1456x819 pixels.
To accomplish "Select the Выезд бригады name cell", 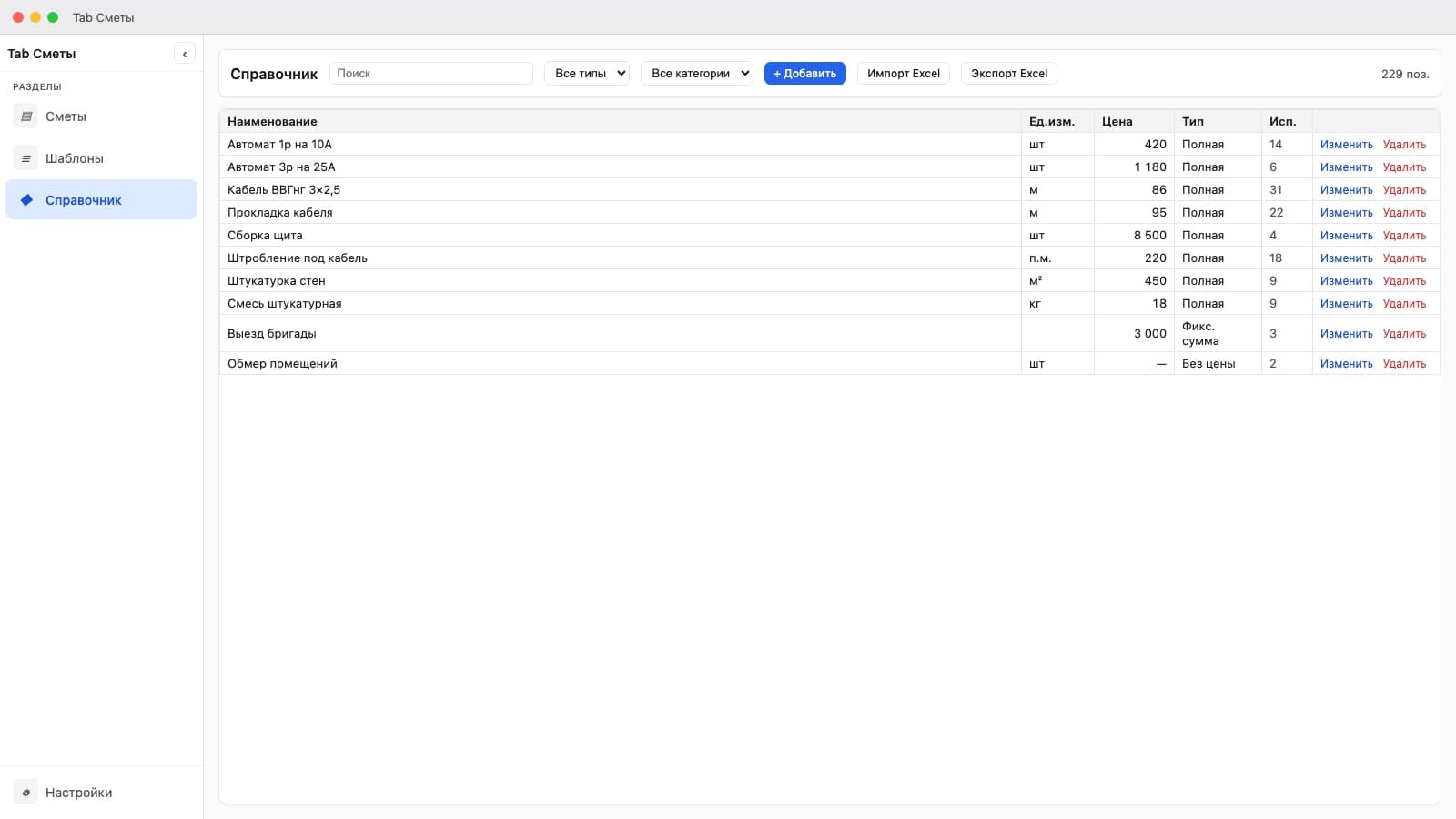I will (620, 334).
